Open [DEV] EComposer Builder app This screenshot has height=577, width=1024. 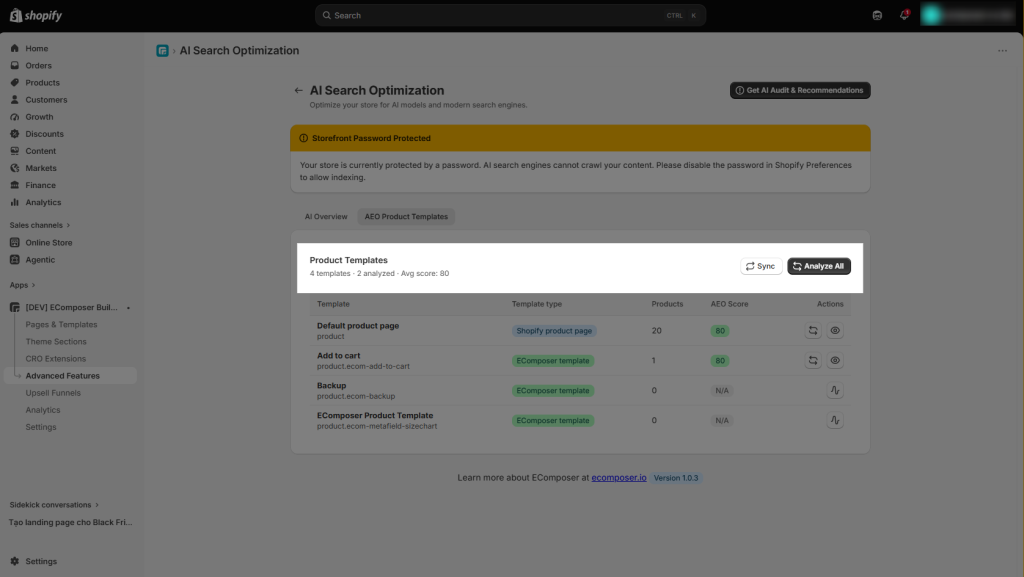tap(71, 307)
